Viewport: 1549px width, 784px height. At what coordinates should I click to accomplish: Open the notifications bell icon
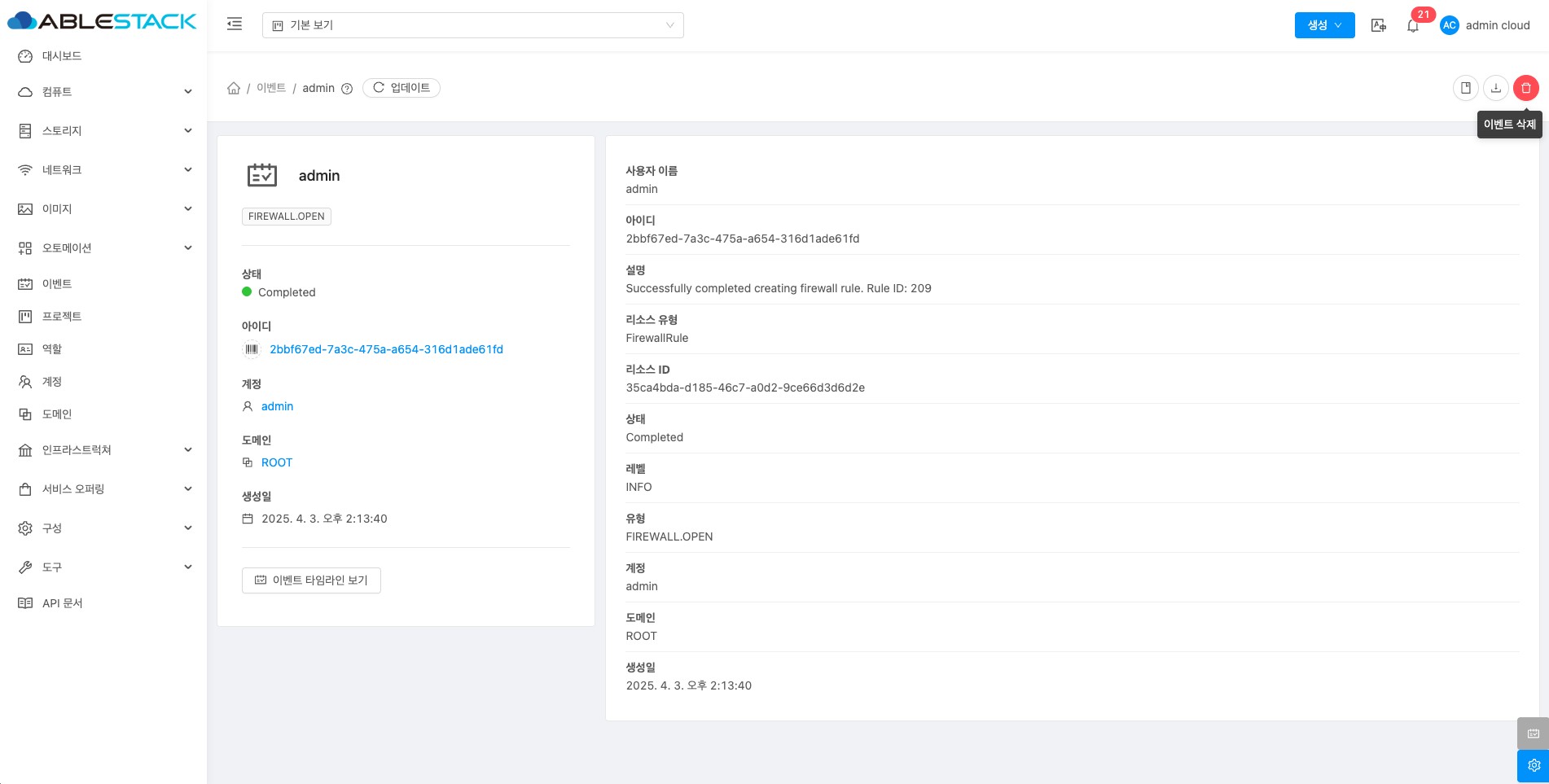point(1413,26)
